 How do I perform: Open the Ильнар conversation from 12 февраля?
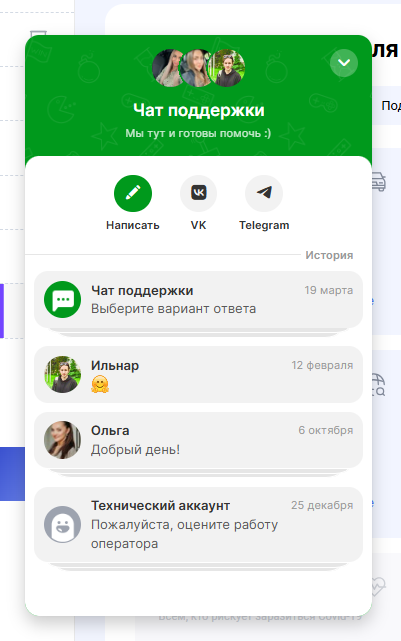(x=198, y=374)
